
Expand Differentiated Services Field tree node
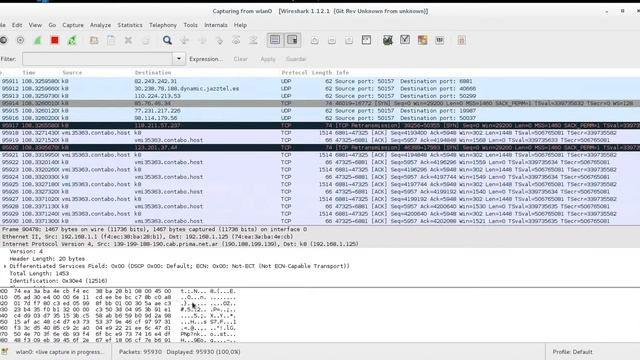(5, 266)
